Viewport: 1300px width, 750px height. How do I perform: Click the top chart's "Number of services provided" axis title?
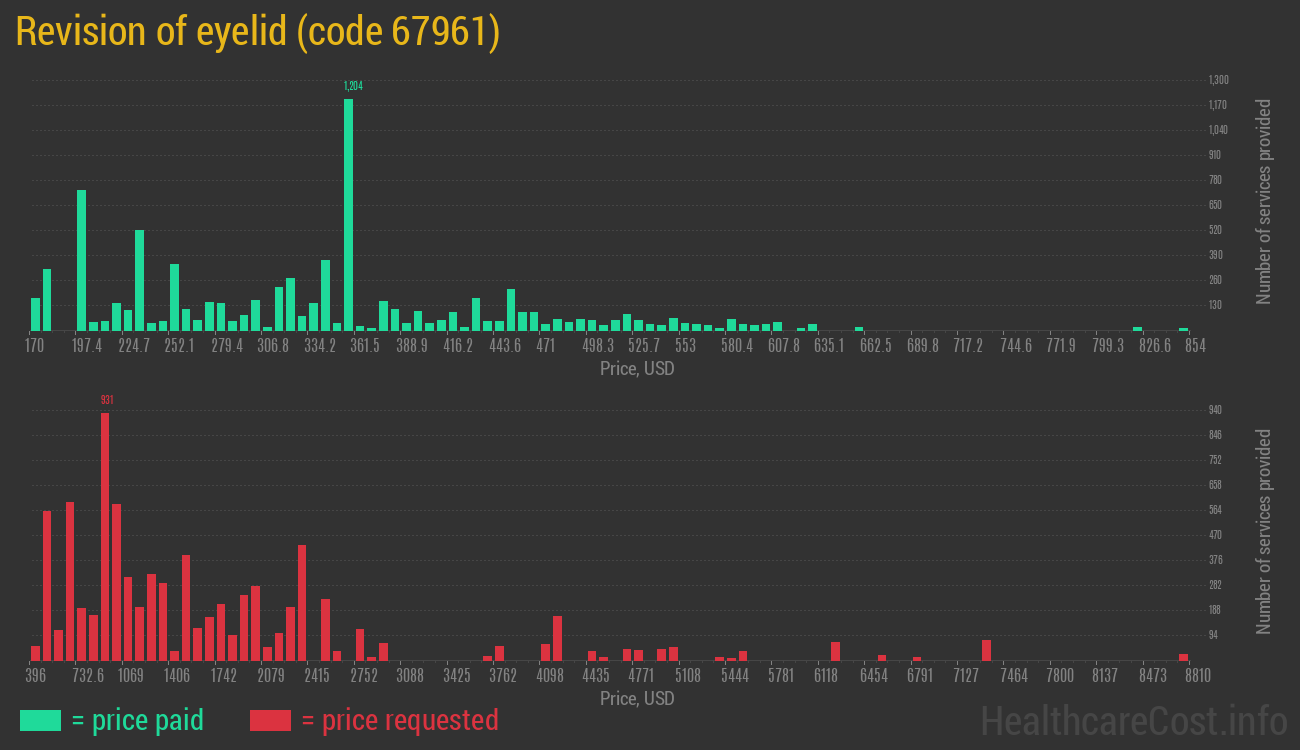[1264, 201]
